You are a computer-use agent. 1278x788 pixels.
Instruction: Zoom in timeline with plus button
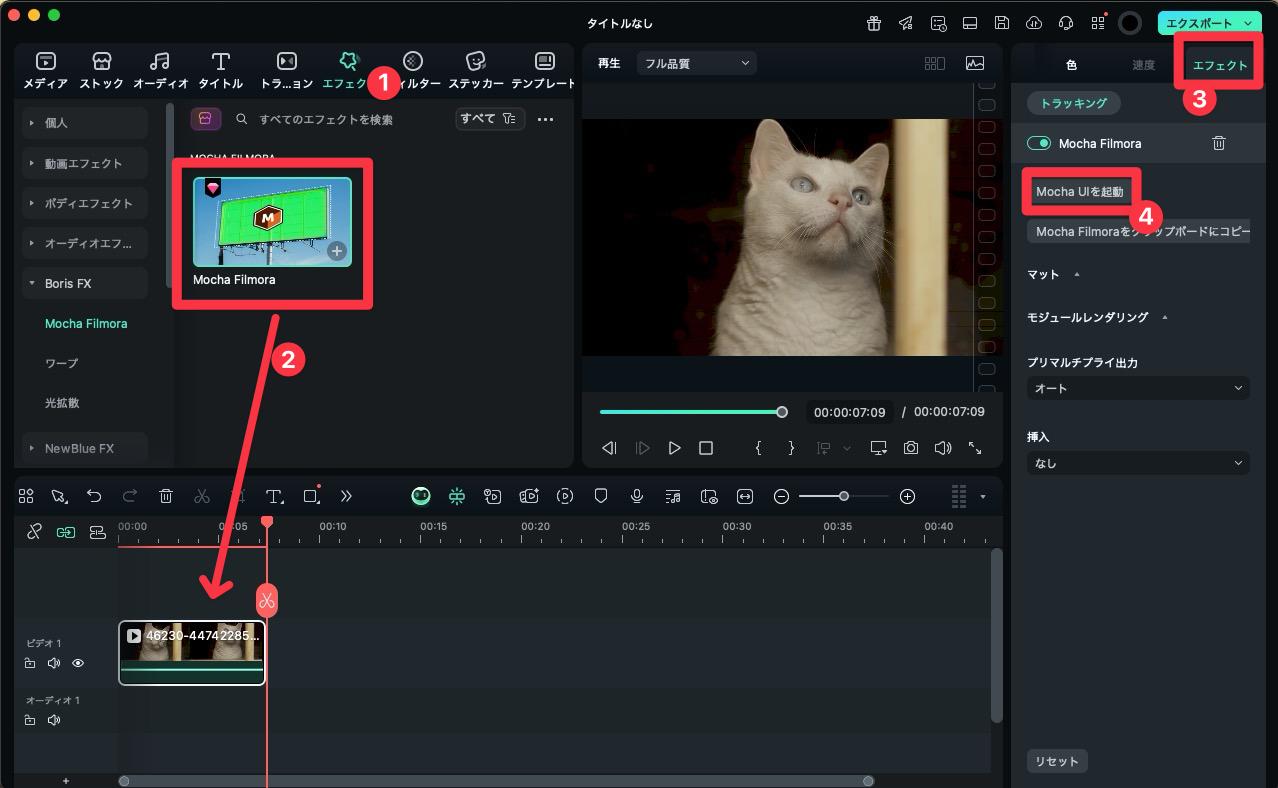point(907,496)
